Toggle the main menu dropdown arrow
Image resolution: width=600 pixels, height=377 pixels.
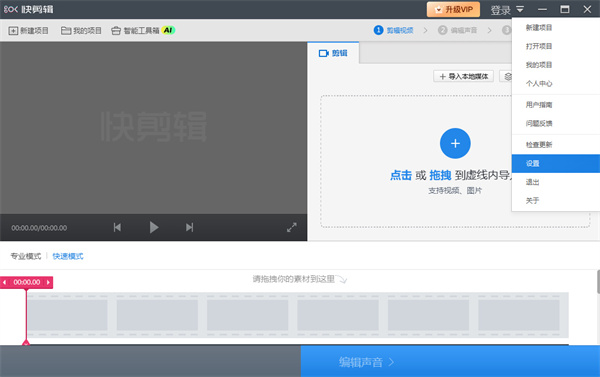point(520,9)
